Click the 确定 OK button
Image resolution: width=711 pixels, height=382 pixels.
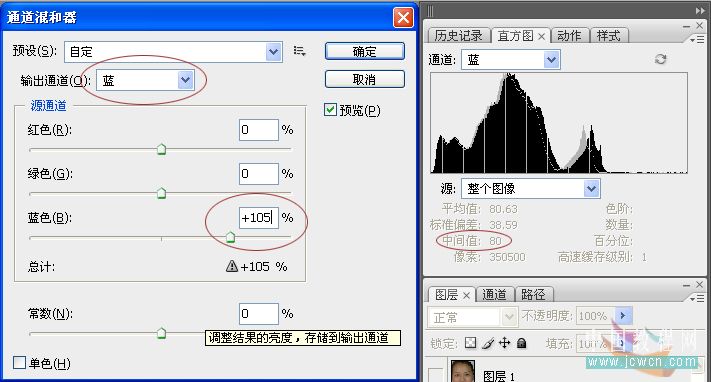365,51
